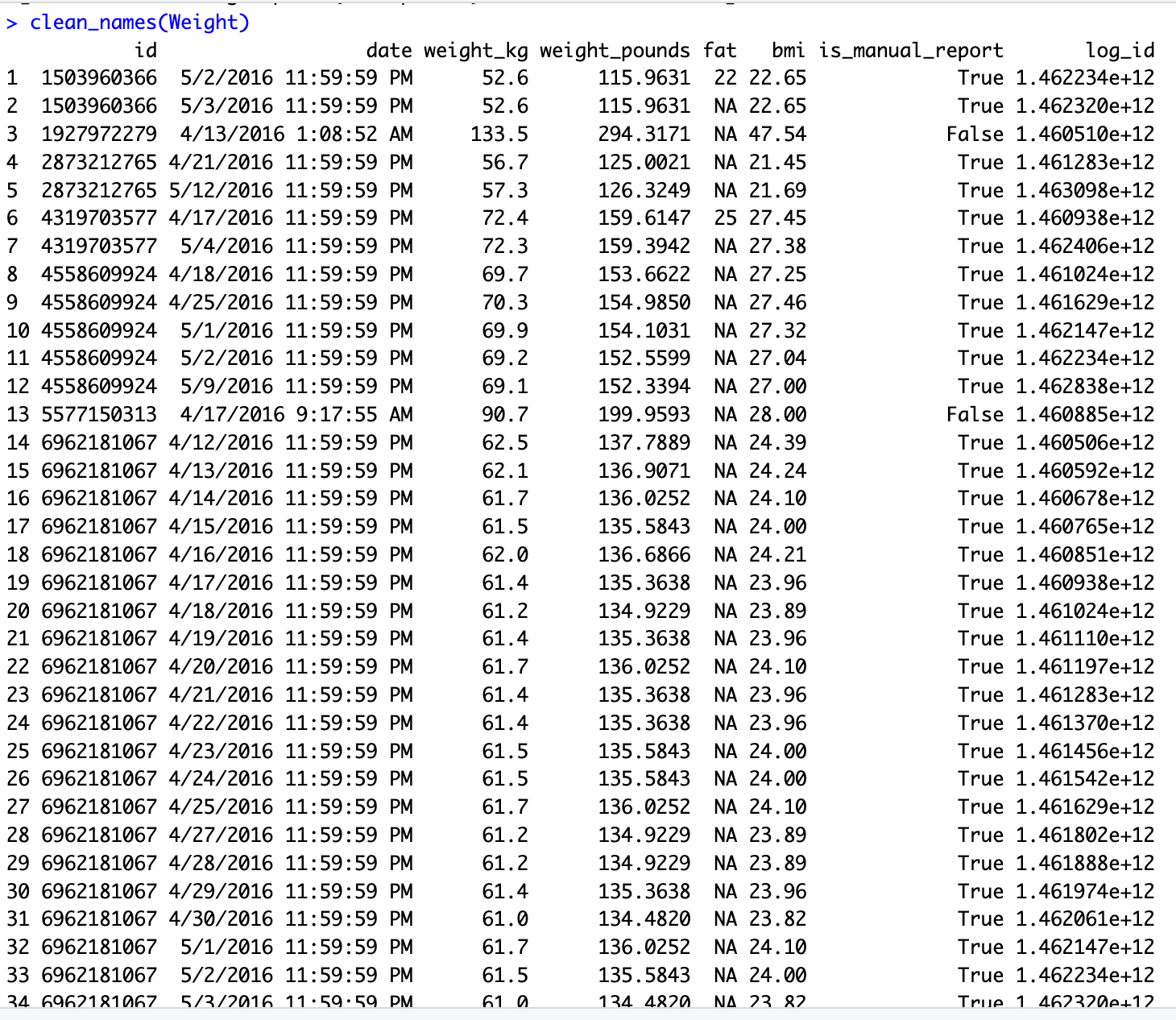This screenshot has width=1176, height=1020.
Task: Click weight_kg value 70.3
Action: [x=505, y=302]
